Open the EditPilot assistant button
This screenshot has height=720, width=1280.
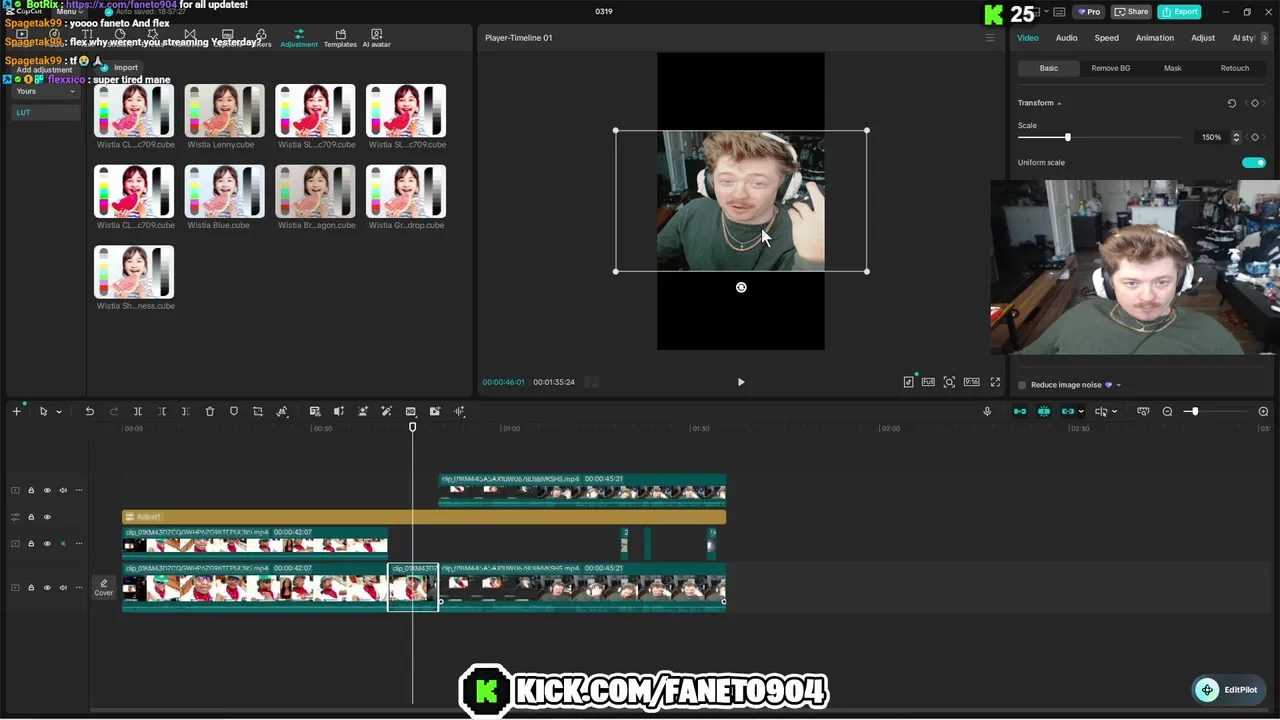tap(1230, 690)
